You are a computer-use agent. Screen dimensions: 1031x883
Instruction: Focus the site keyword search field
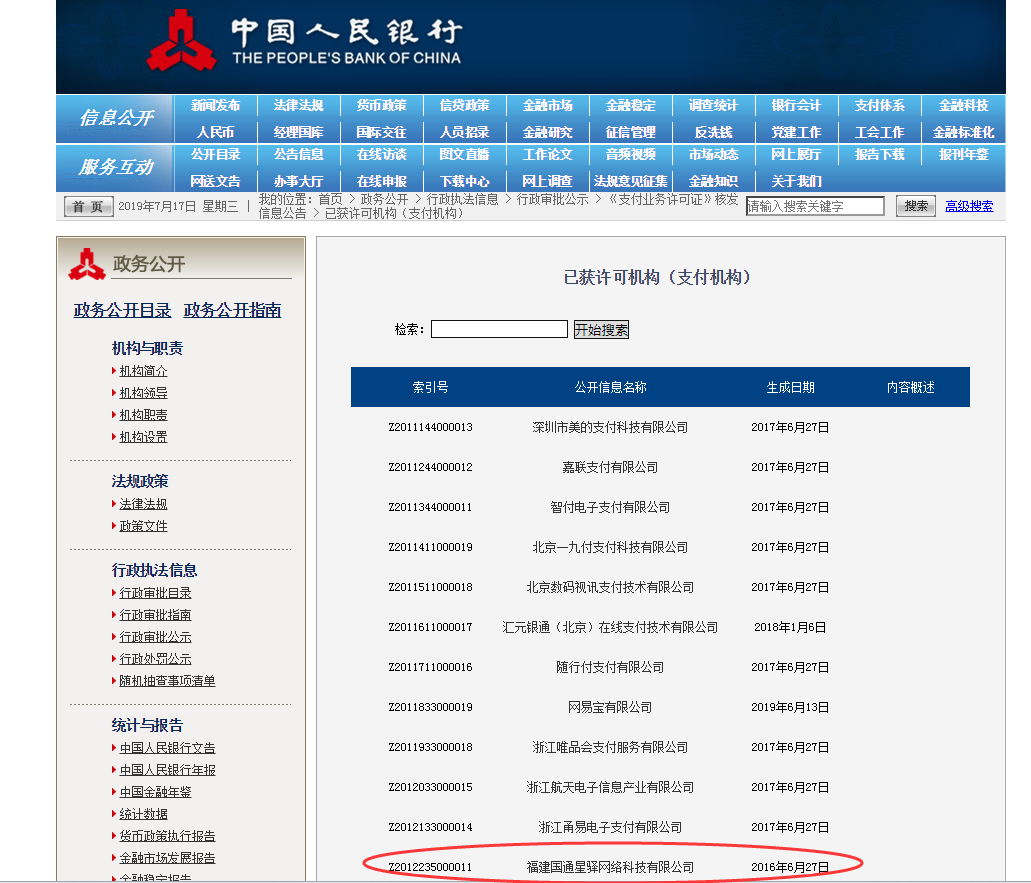pos(815,206)
